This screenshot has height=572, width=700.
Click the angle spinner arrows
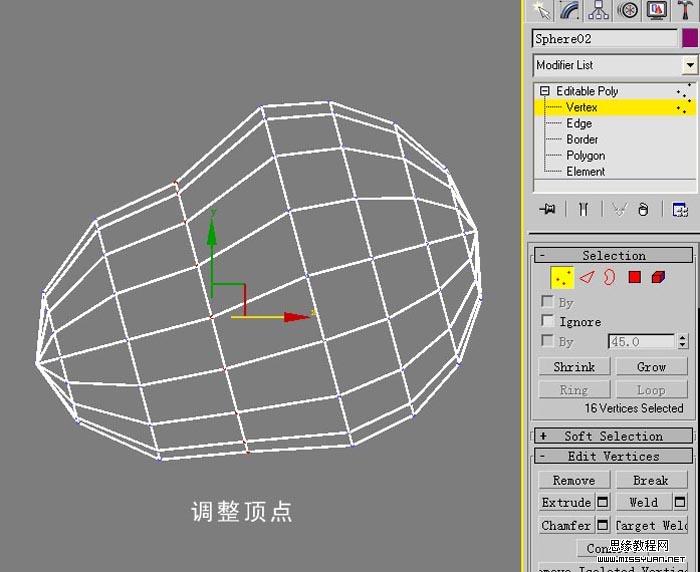point(682,342)
